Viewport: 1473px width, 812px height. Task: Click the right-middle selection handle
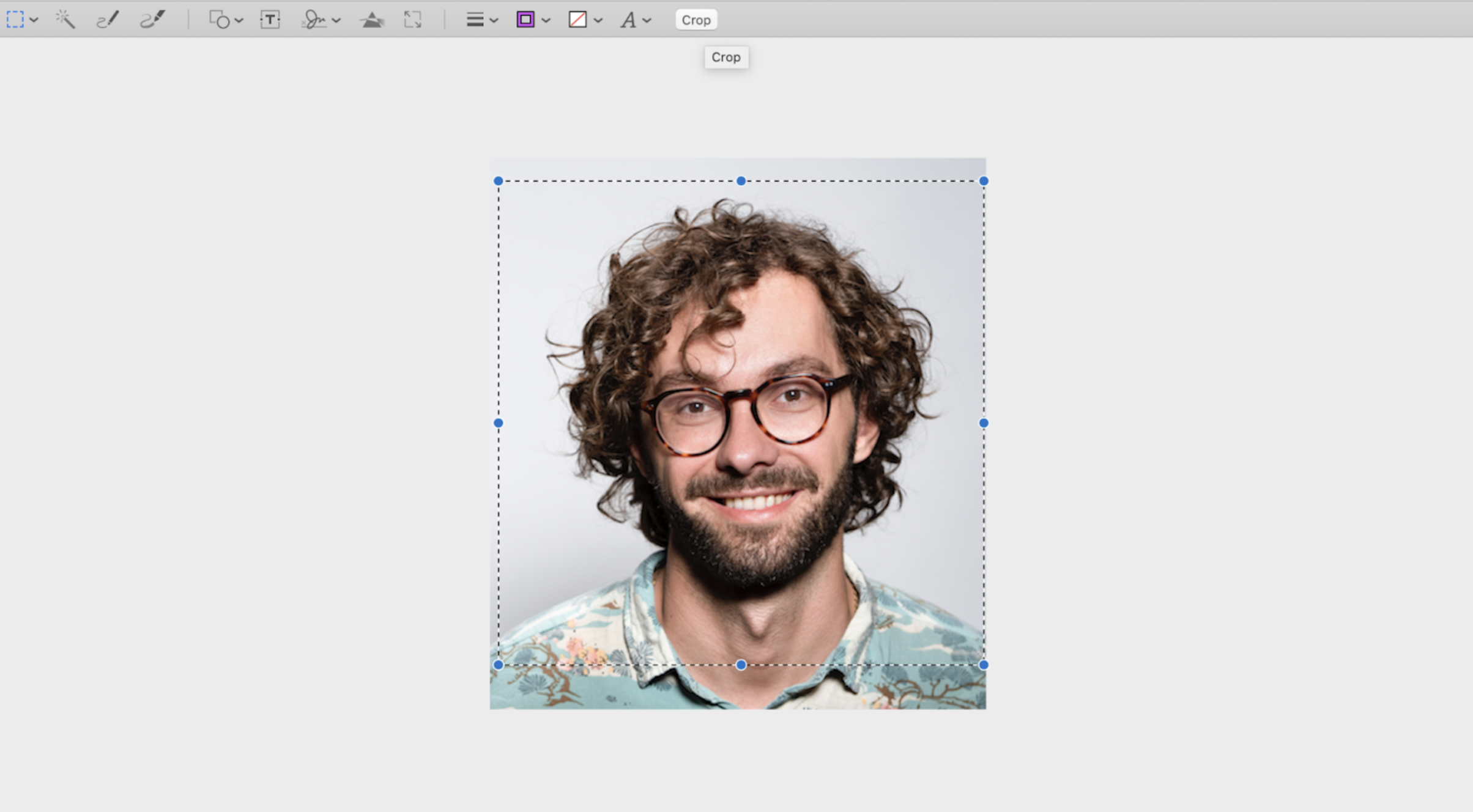(x=984, y=423)
